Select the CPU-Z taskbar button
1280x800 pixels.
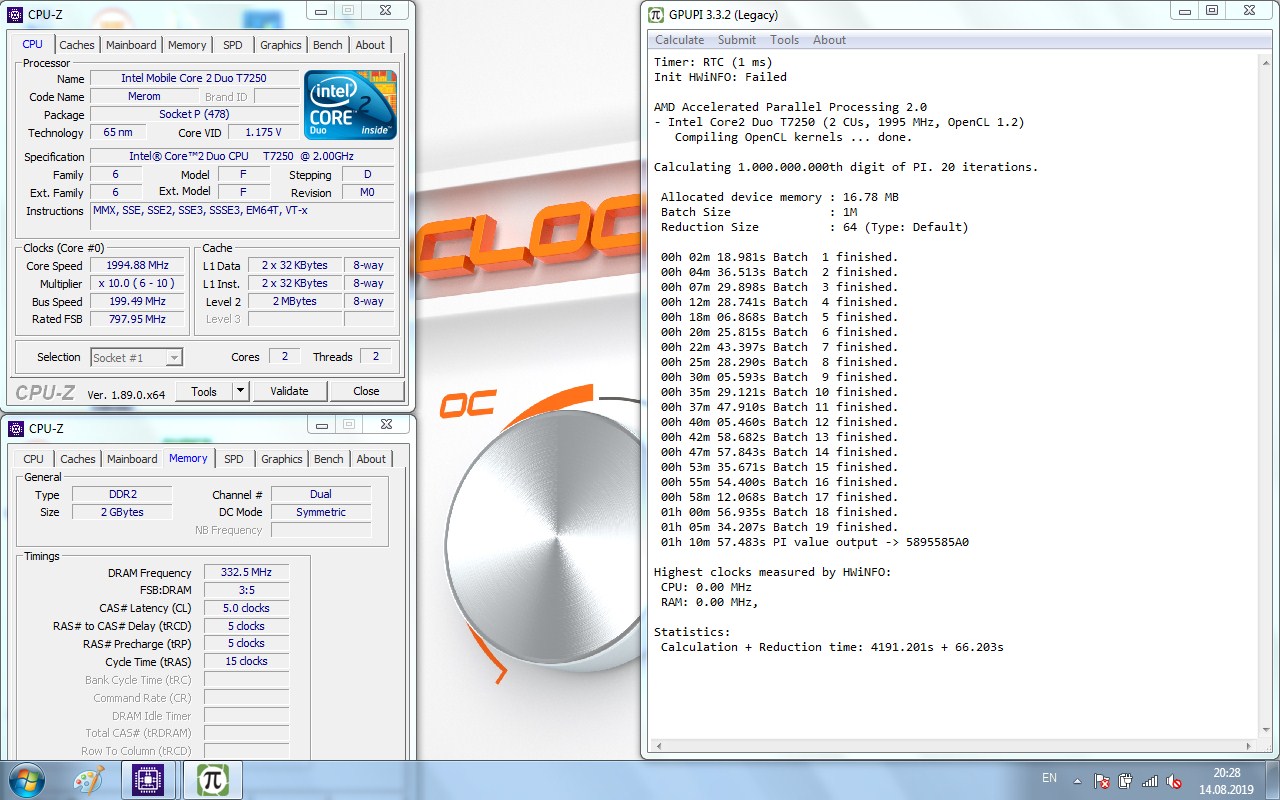[149, 780]
